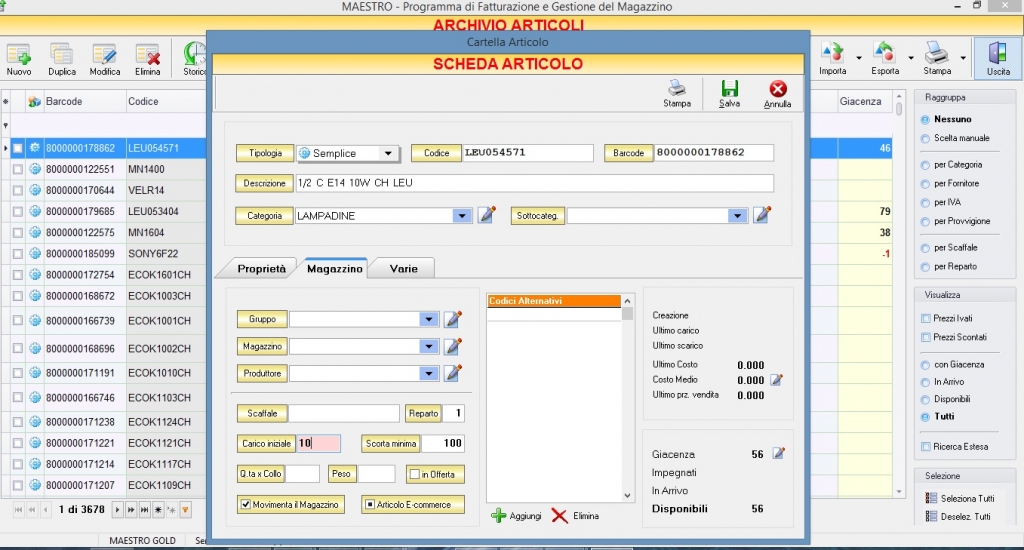1024x550 pixels.
Task: Click Stampa printer icon in Scheda Articolo
Action: (x=677, y=88)
